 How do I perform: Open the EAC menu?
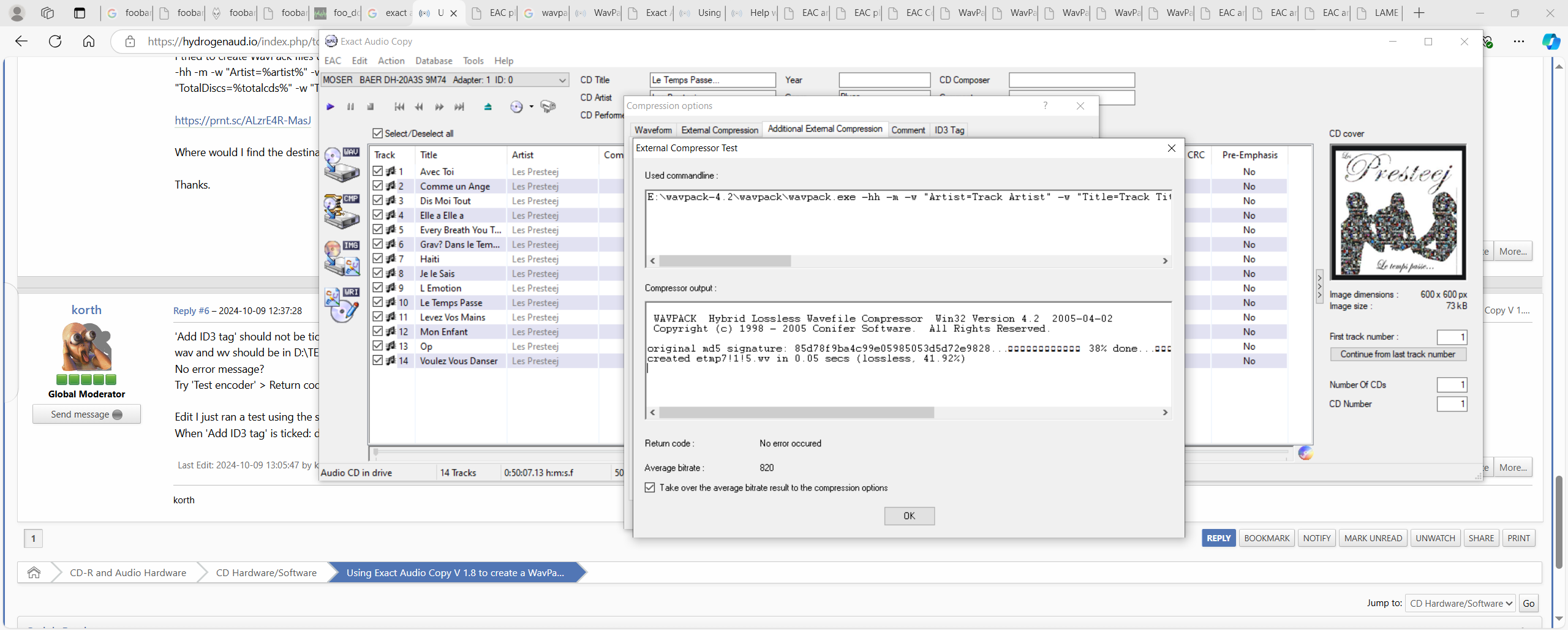(x=333, y=61)
